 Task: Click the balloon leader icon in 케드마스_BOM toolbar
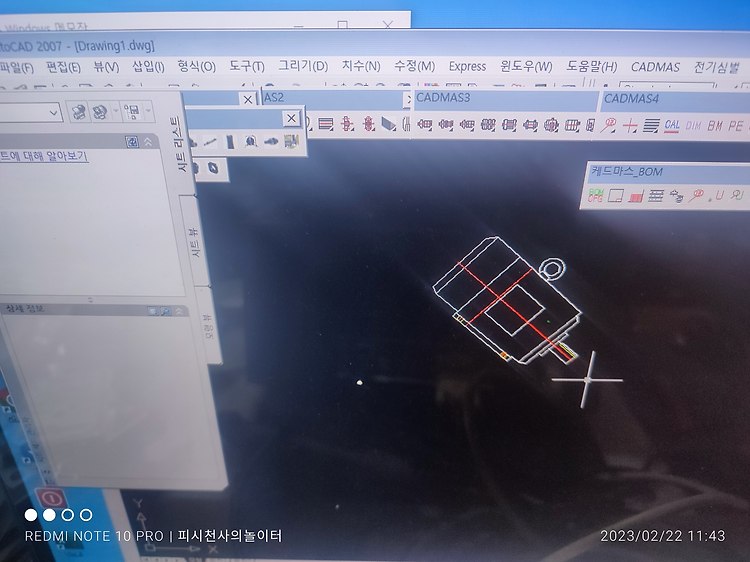point(696,195)
